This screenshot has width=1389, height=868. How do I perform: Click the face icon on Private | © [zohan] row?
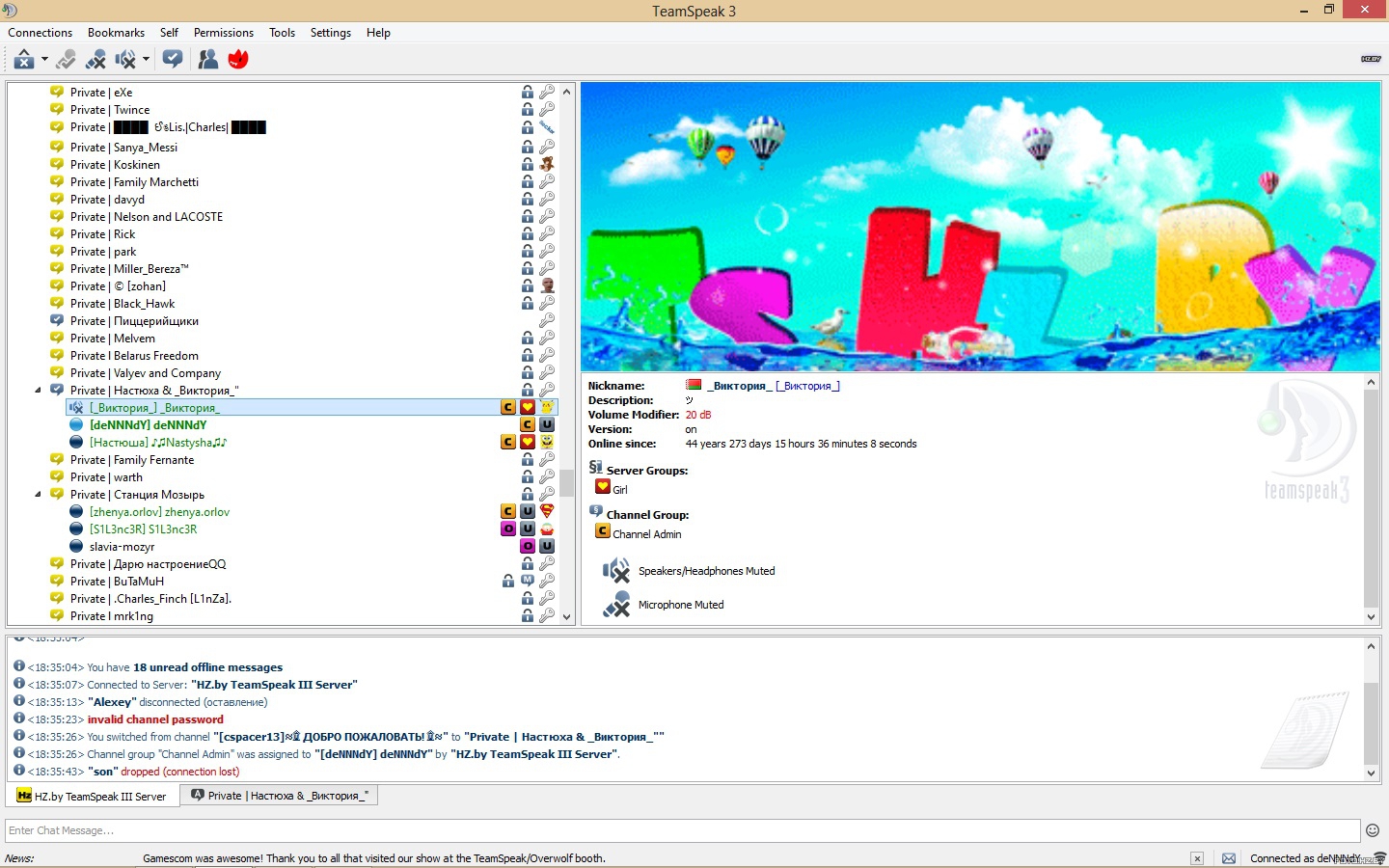[x=547, y=285]
